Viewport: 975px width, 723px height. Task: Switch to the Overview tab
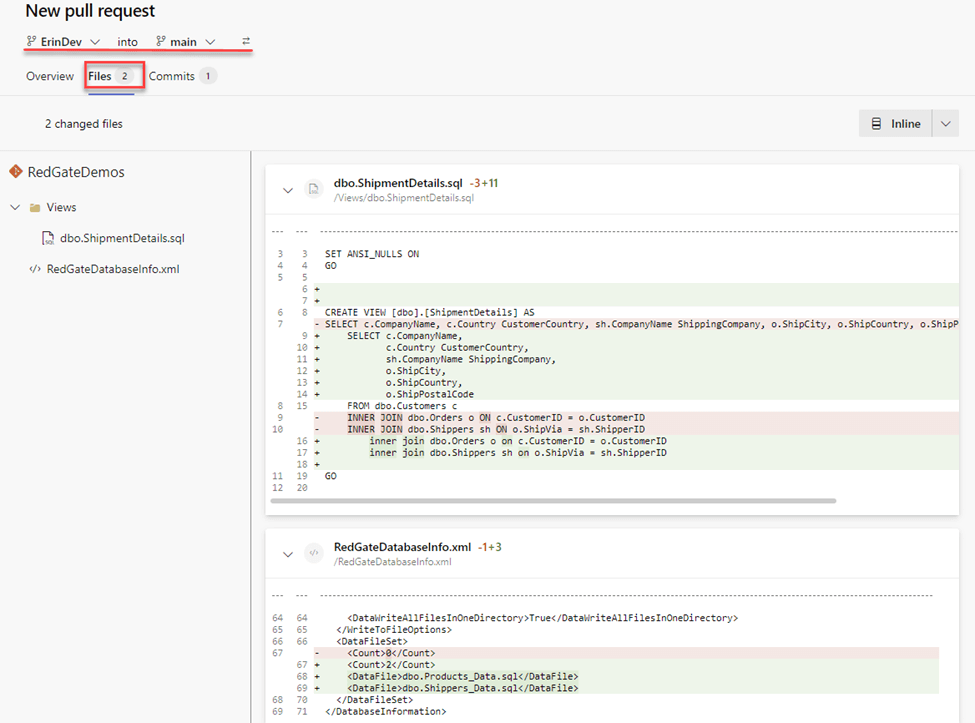[x=50, y=76]
